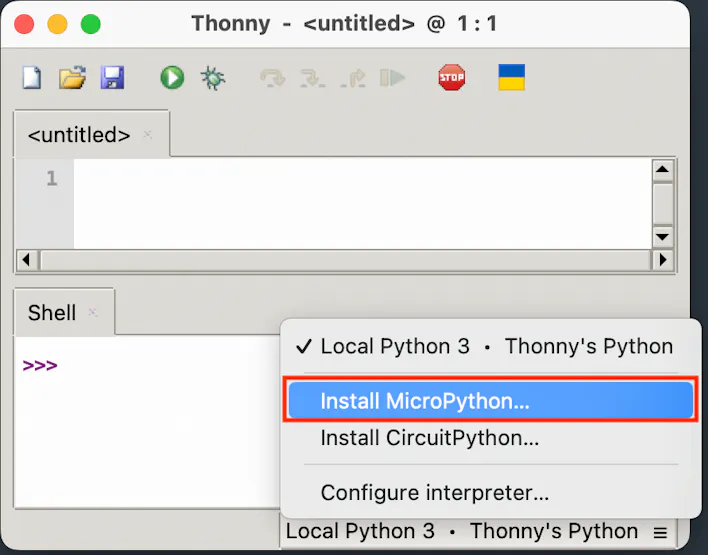708x555 pixels.
Task: Run the current script with the green play icon
Action: click(172, 78)
